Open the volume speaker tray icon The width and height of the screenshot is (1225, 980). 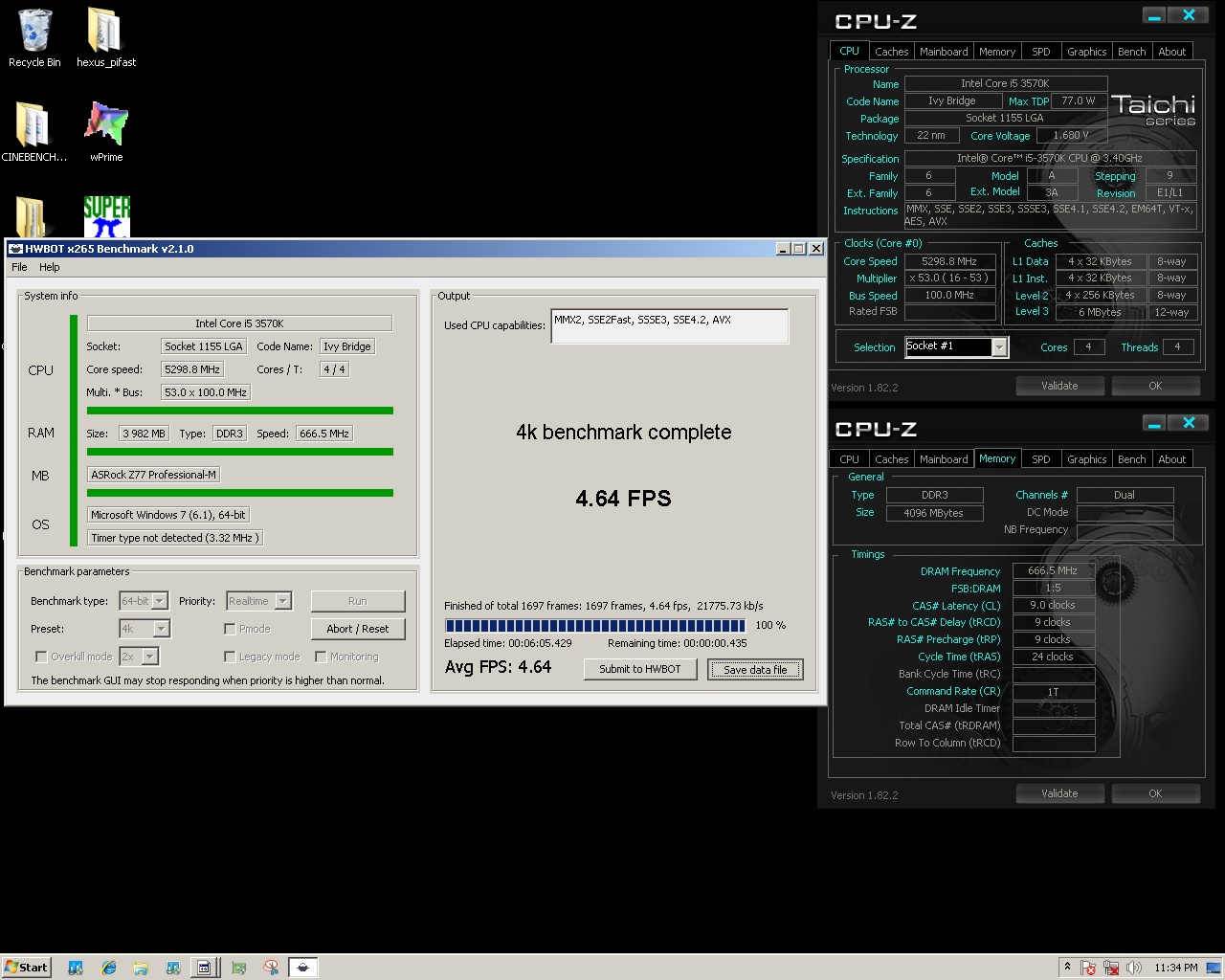(x=1134, y=968)
